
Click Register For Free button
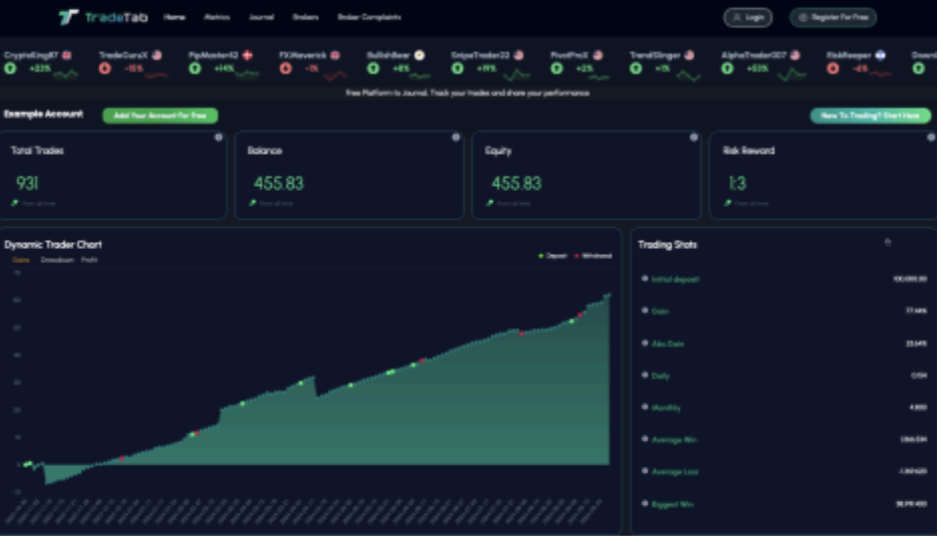(x=832, y=17)
